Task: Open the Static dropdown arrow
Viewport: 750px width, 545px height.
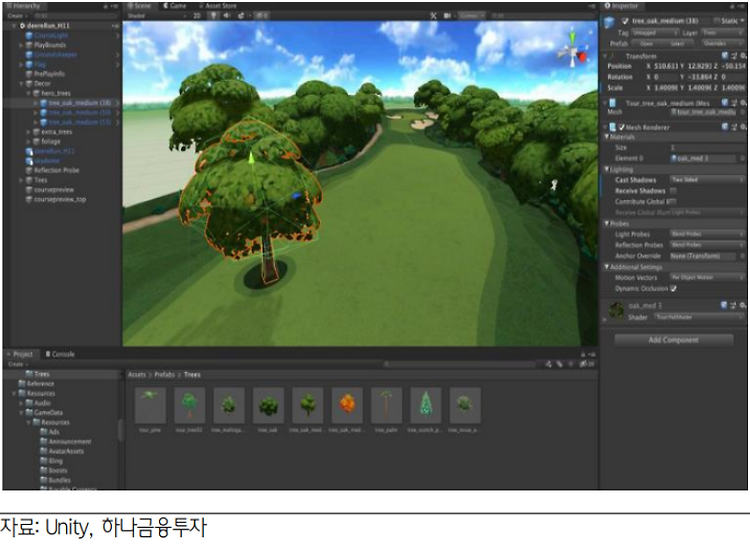Action: 742,21
